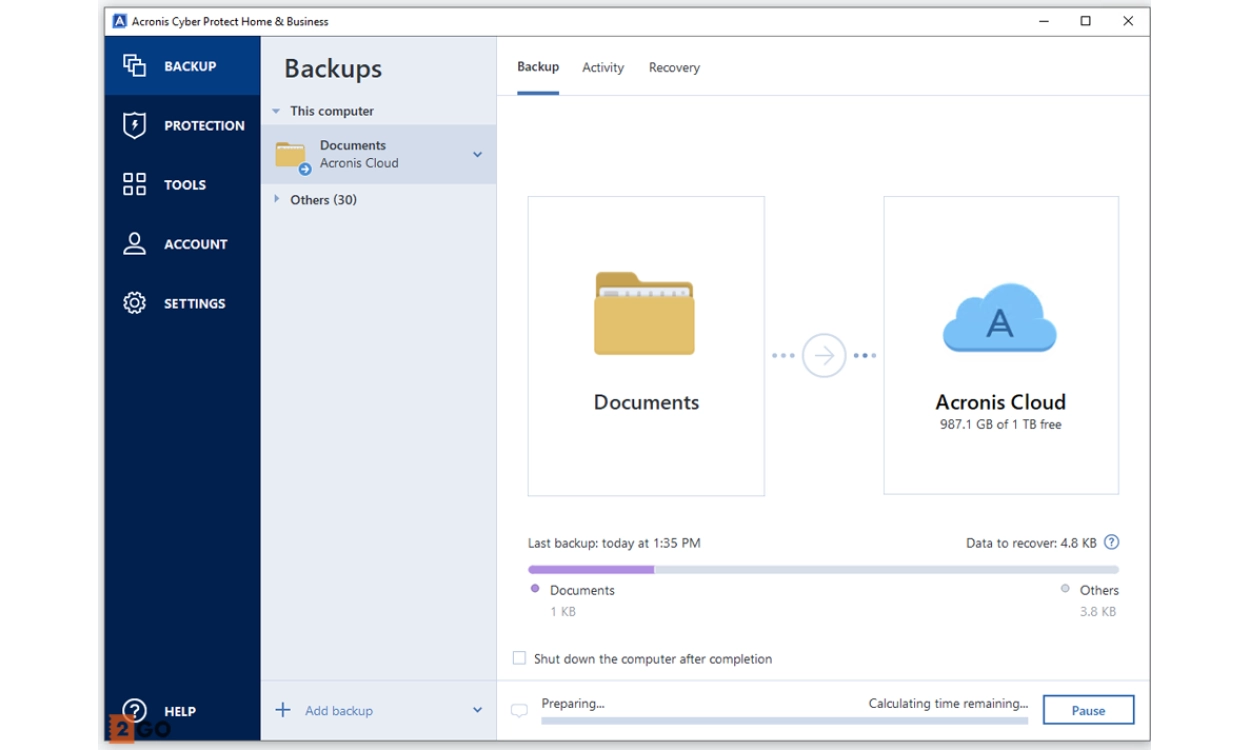Click Add backup plus button
This screenshot has width=1250, height=750.
click(283, 710)
